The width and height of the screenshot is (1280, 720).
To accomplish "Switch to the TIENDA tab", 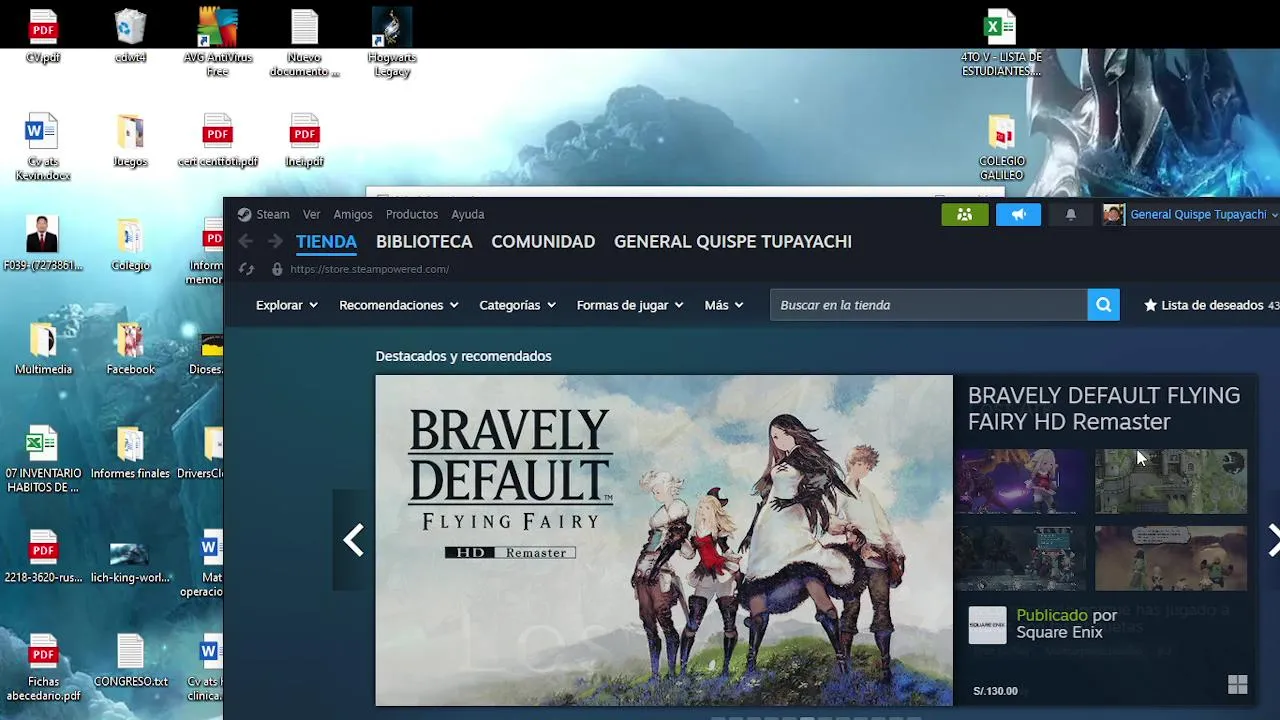I will 326,242.
